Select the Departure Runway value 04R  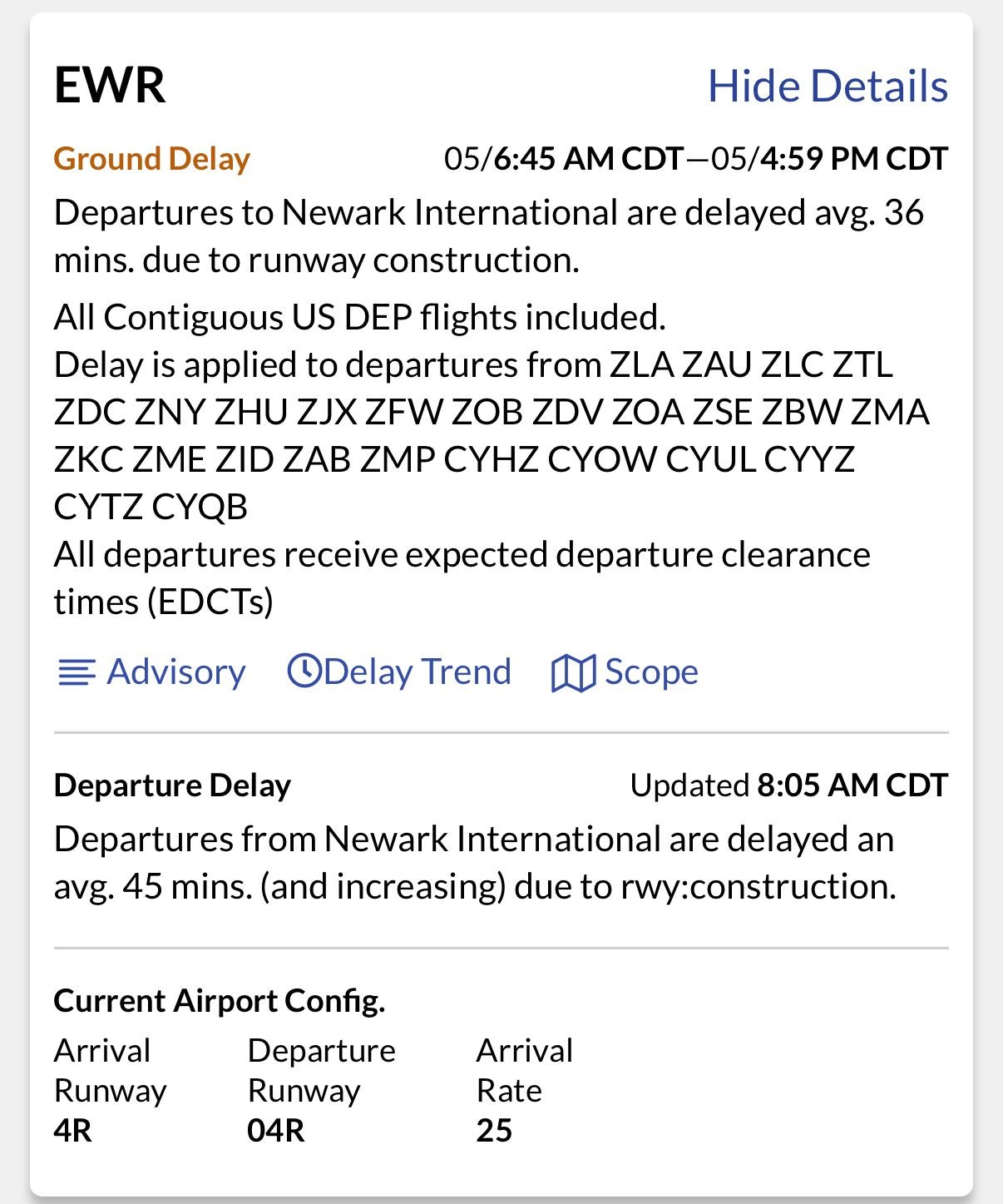coord(276,1131)
